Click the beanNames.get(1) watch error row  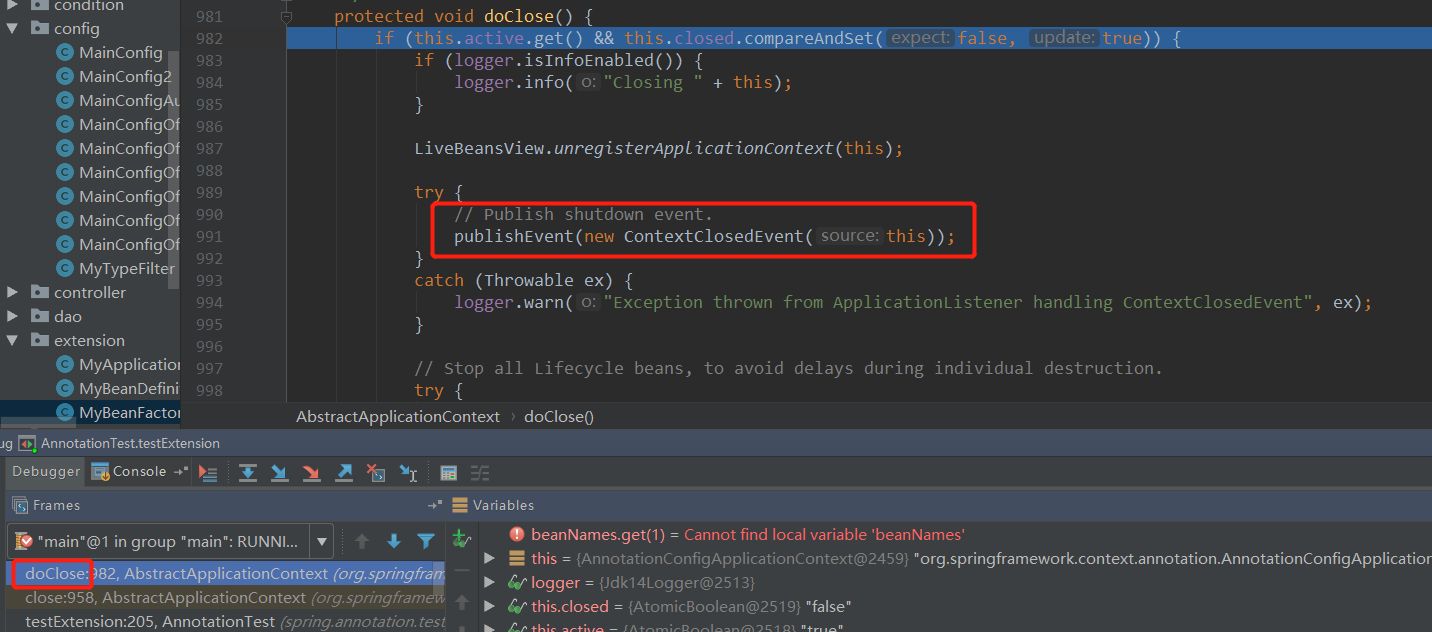pyautogui.click(x=748, y=534)
